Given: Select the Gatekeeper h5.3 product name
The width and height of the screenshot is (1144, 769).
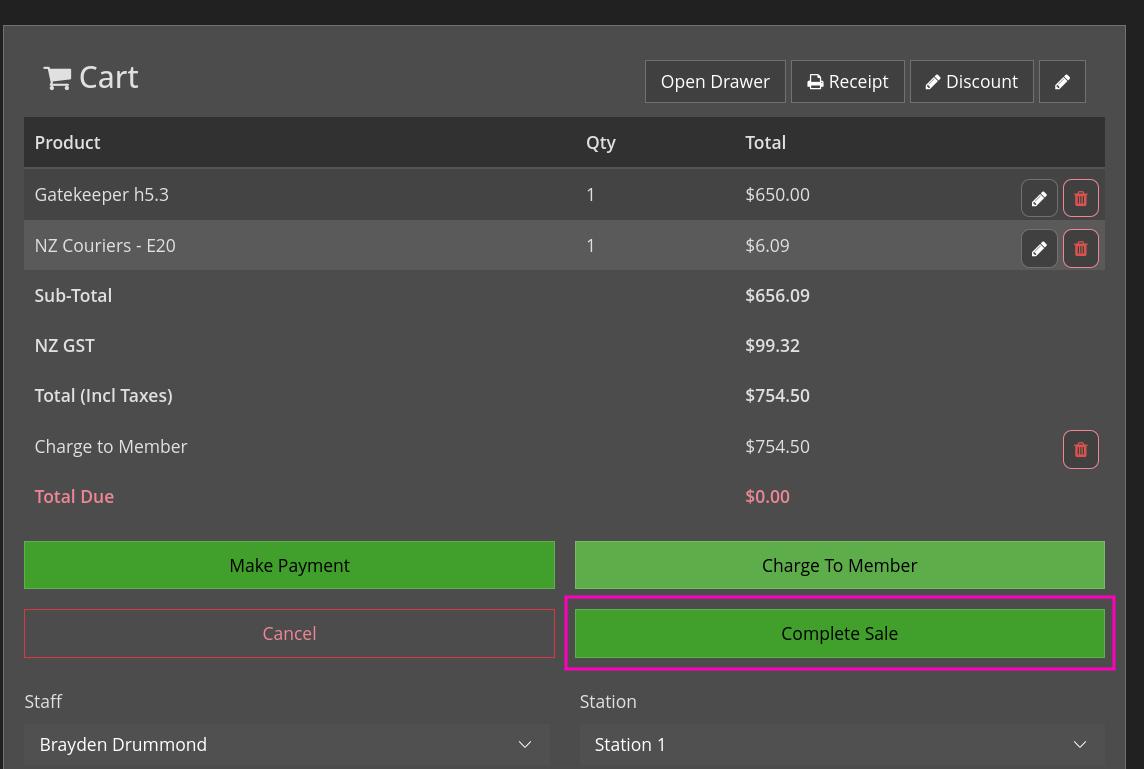Looking at the screenshot, I should pos(101,194).
